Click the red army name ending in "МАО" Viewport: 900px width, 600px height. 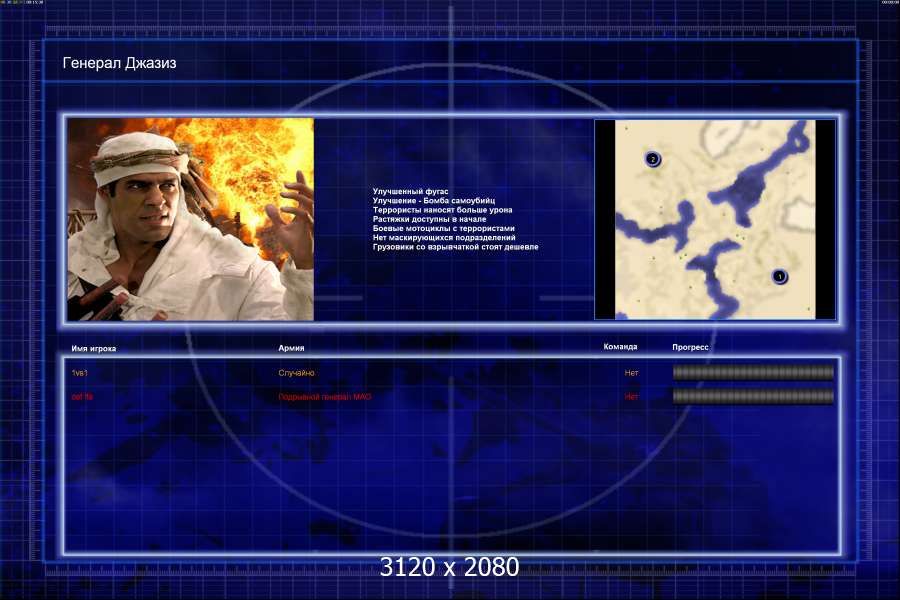coord(325,397)
